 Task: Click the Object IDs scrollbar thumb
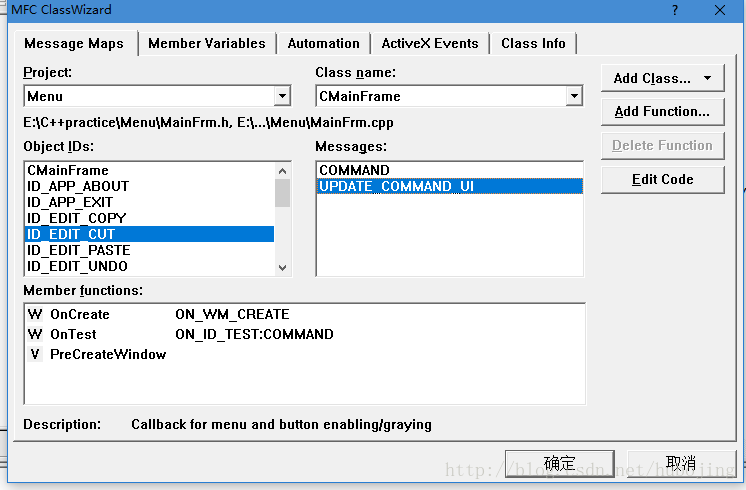pyautogui.click(x=282, y=193)
